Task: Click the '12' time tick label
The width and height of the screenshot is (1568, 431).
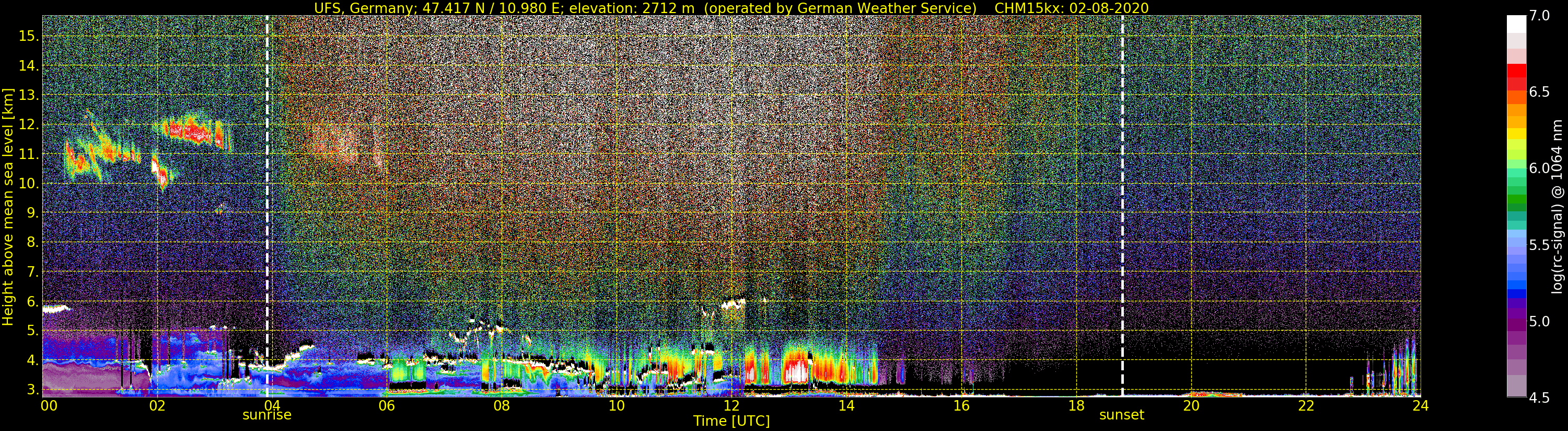Action: pos(731,406)
